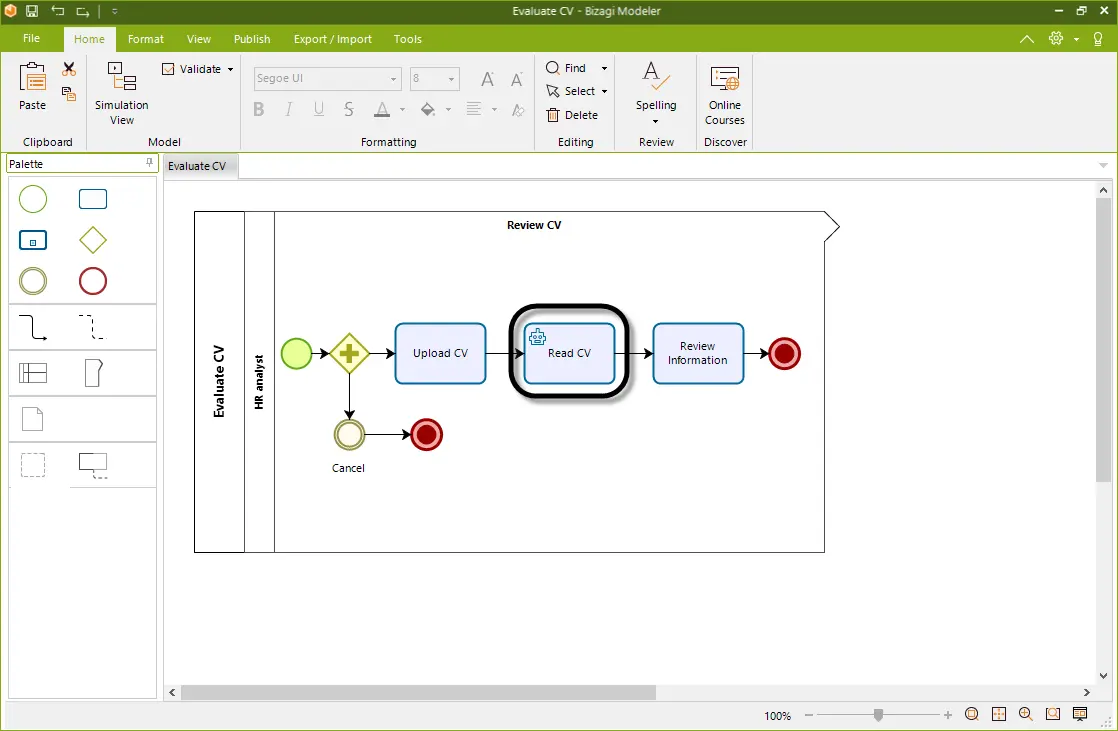Image resolution: width=1118 pixels, height=731 pixels.
Task: Select the Milestone shape in Palette
Action: point(93,373)
